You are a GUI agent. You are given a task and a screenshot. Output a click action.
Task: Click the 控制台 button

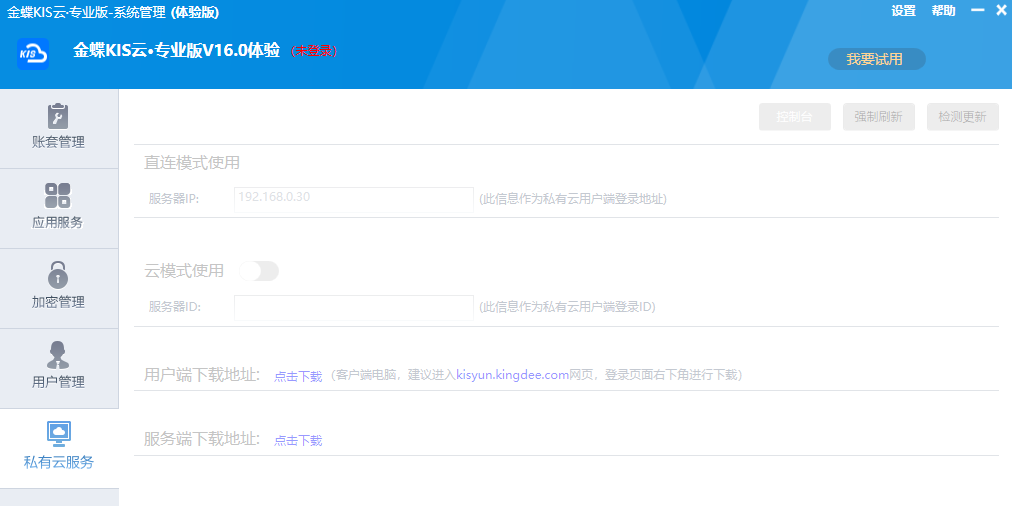point(794,117)
